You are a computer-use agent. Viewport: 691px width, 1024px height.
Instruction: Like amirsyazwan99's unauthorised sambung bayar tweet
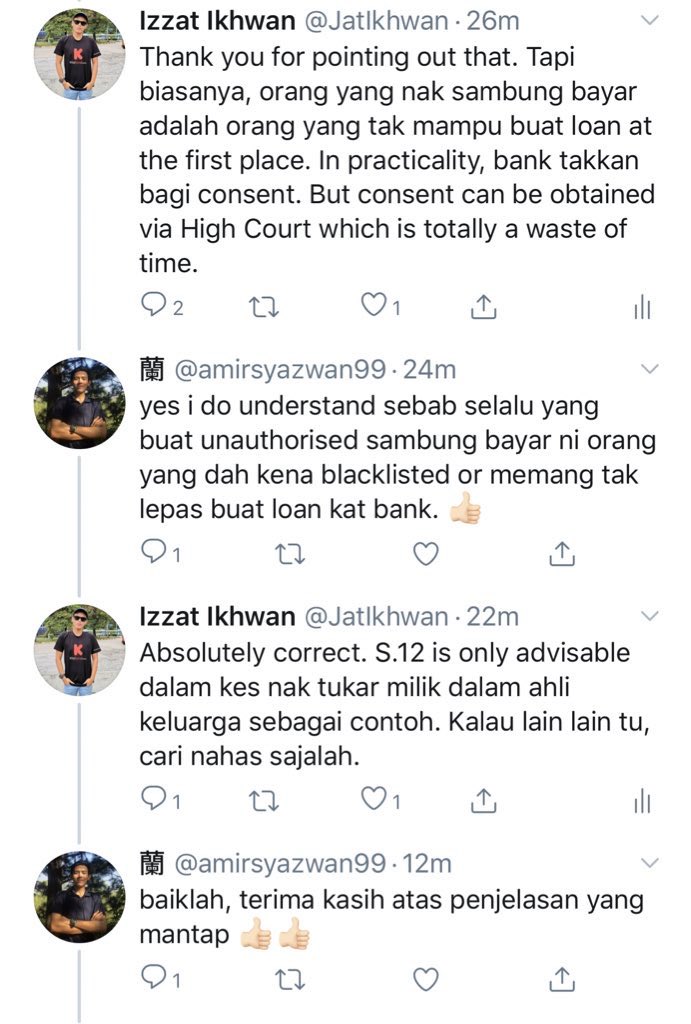[x=426, y=554]
